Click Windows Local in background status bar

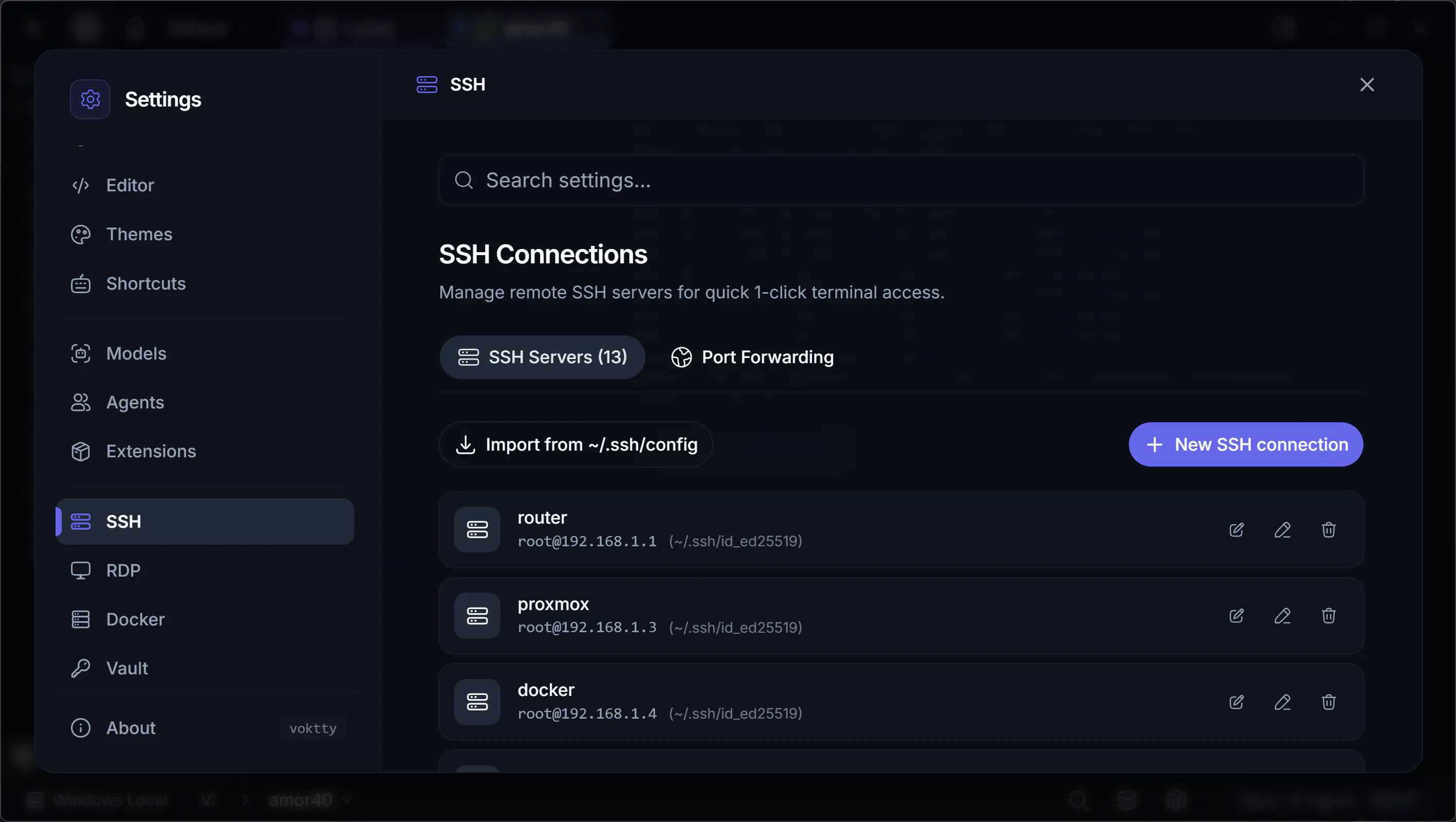[x=97, y=800]
